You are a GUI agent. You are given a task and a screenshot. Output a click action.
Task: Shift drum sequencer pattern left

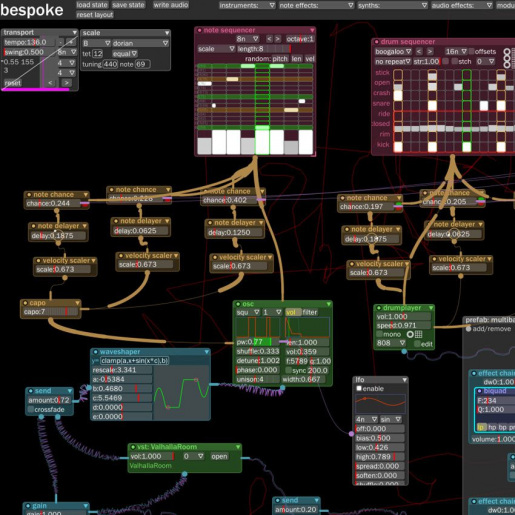(x=419, y=52)
